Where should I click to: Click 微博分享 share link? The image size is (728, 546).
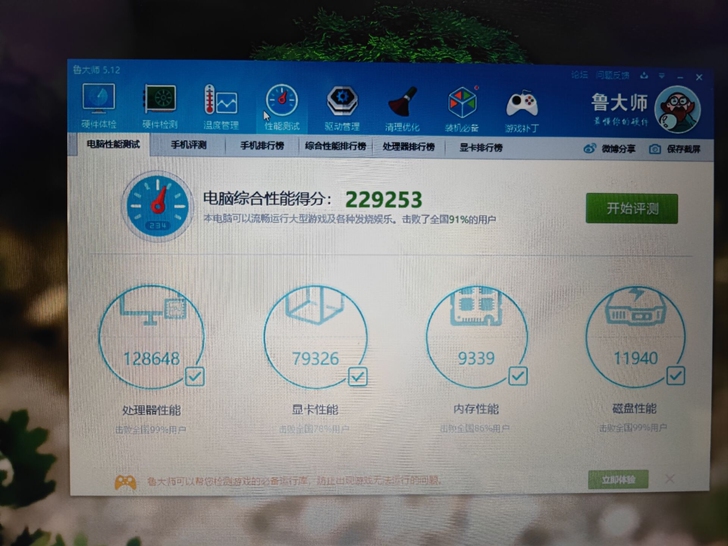tap(618, 149)
